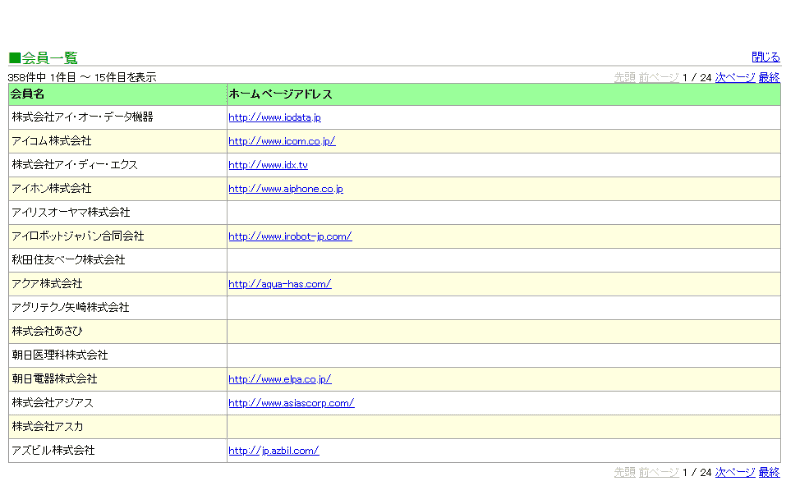Select the 秋田住友ベーク株式会社 row
800x495 pixels.
[x=394, y=260]
